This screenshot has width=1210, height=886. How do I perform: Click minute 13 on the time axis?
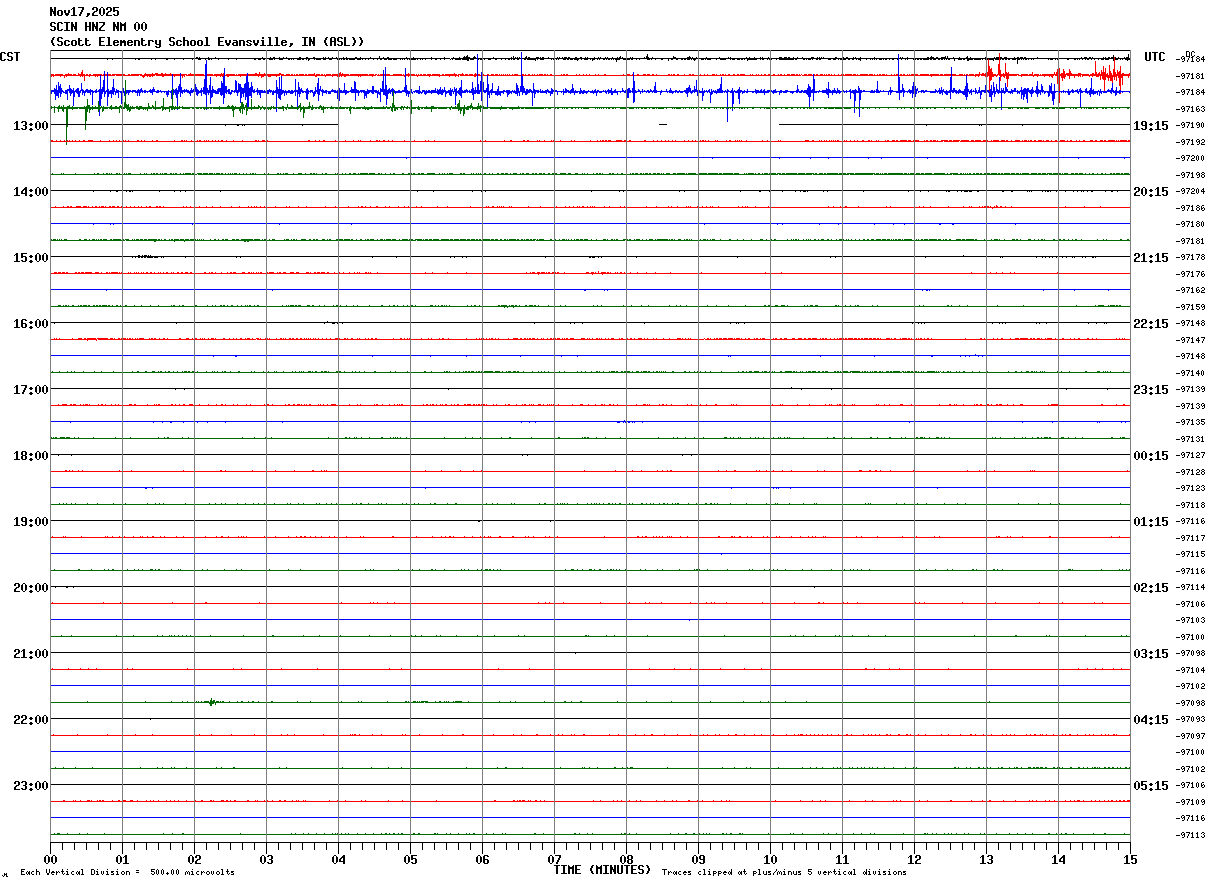[986, 860]
